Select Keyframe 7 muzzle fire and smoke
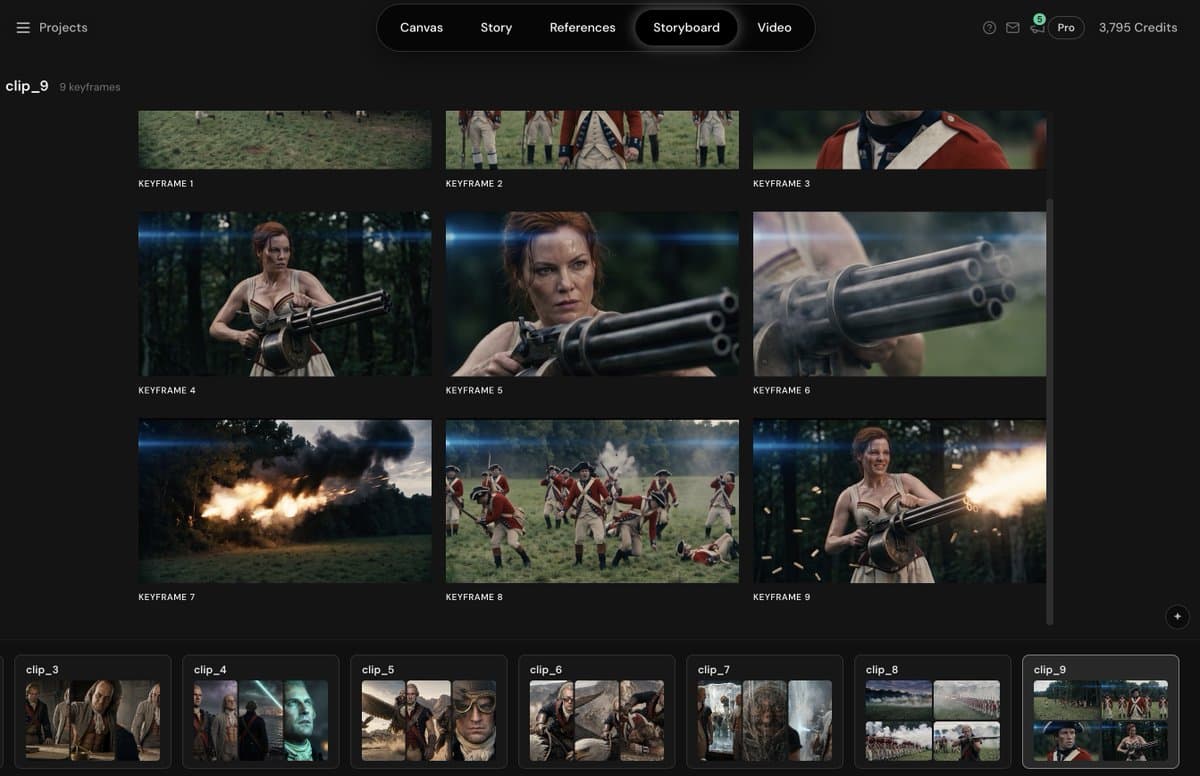The image size is (1200, 776). [285, 501]
